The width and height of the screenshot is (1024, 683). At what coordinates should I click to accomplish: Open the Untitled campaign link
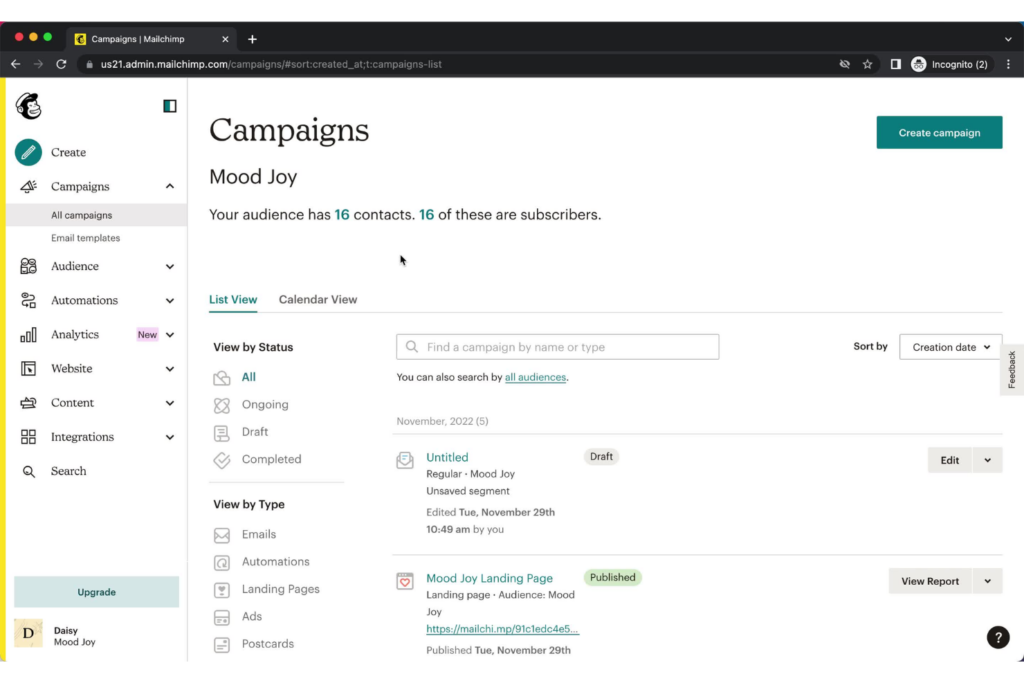[447, 457]
